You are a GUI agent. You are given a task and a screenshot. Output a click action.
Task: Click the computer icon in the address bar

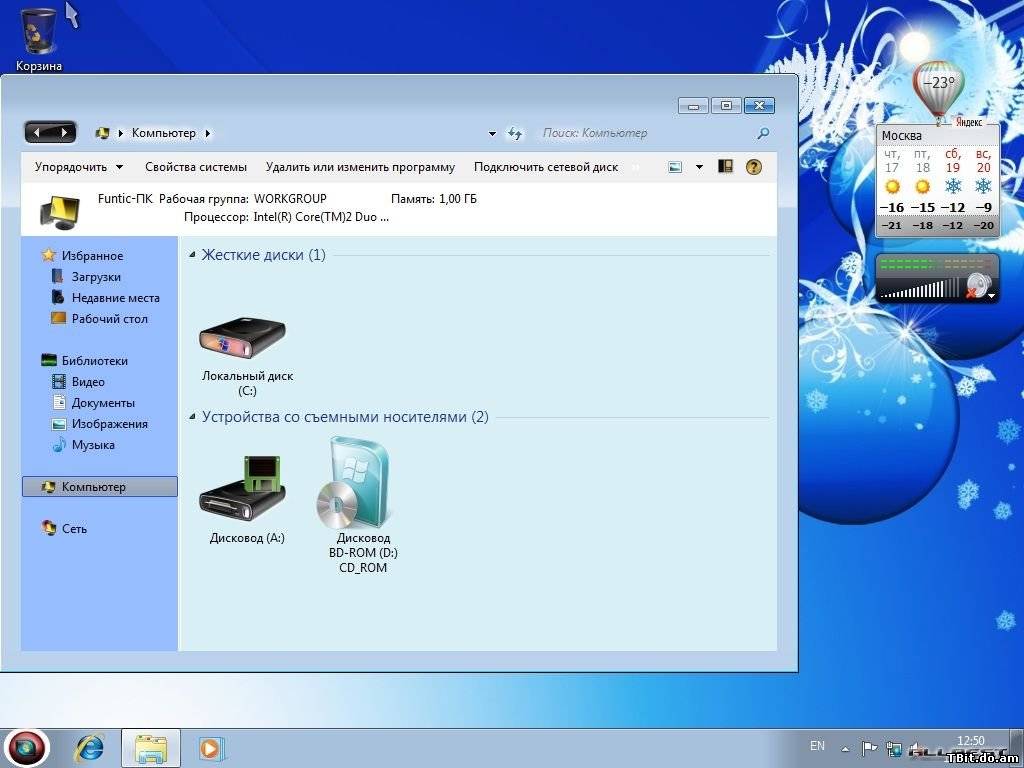pos(103,133)
